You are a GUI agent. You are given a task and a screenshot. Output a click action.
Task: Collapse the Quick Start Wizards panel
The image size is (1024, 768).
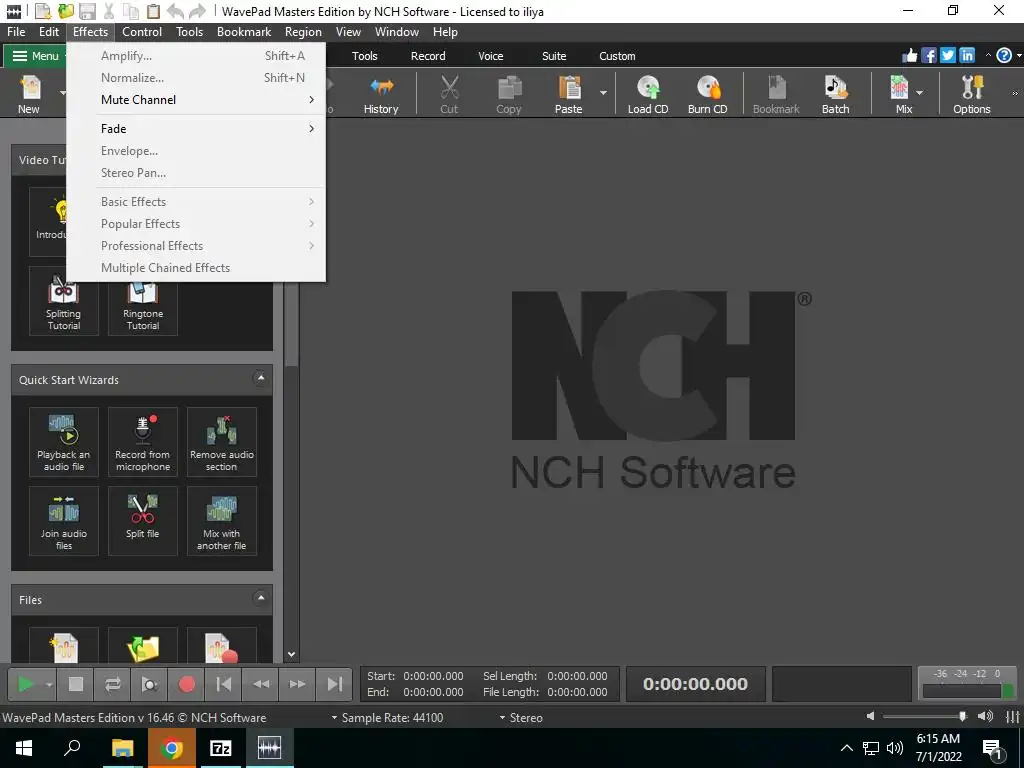(261, 378)
